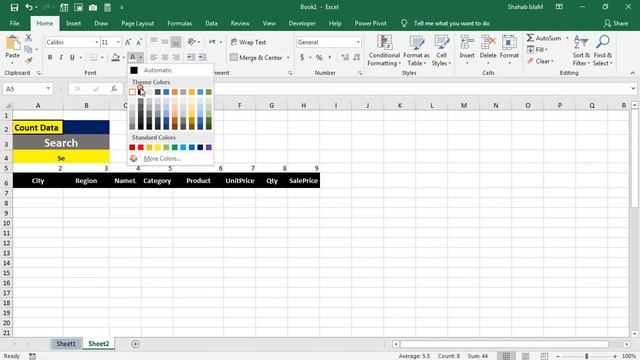The height and width of the screenshot is (360, 640).
Task: Click the Share button
Action: (x=616, y=23)
